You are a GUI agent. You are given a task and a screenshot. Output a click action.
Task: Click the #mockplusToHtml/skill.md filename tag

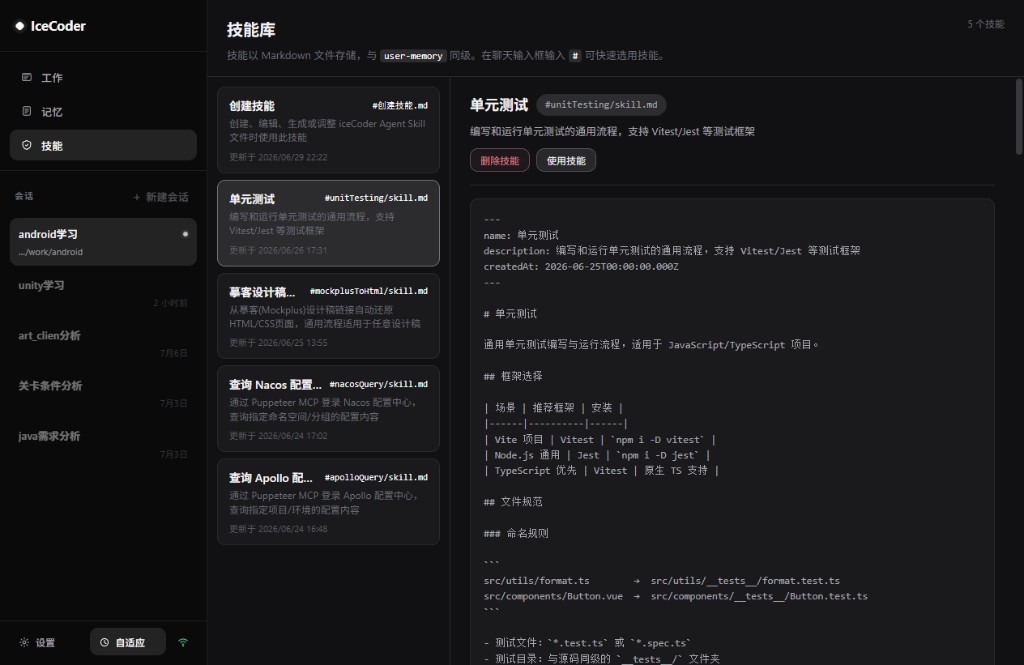click(369, 291)
